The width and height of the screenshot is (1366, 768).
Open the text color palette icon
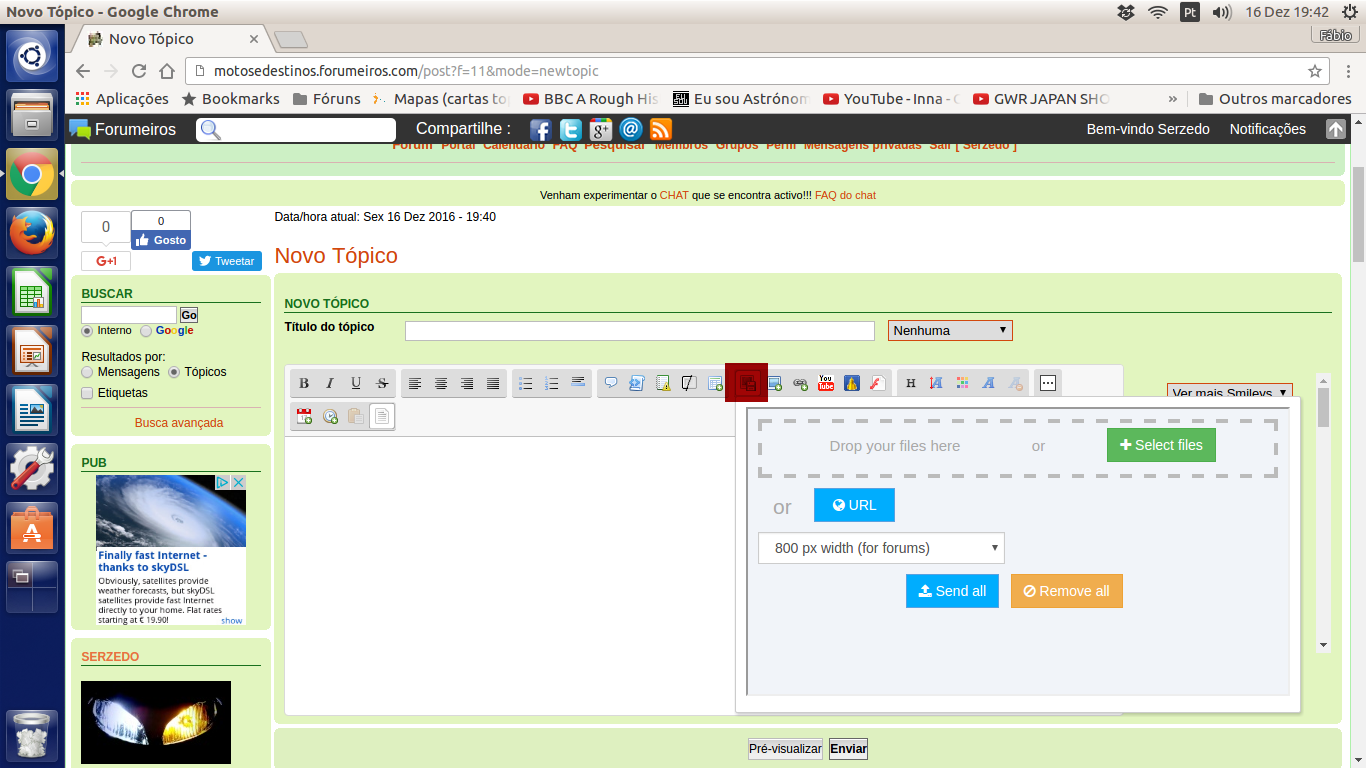(x=963, y=383)
